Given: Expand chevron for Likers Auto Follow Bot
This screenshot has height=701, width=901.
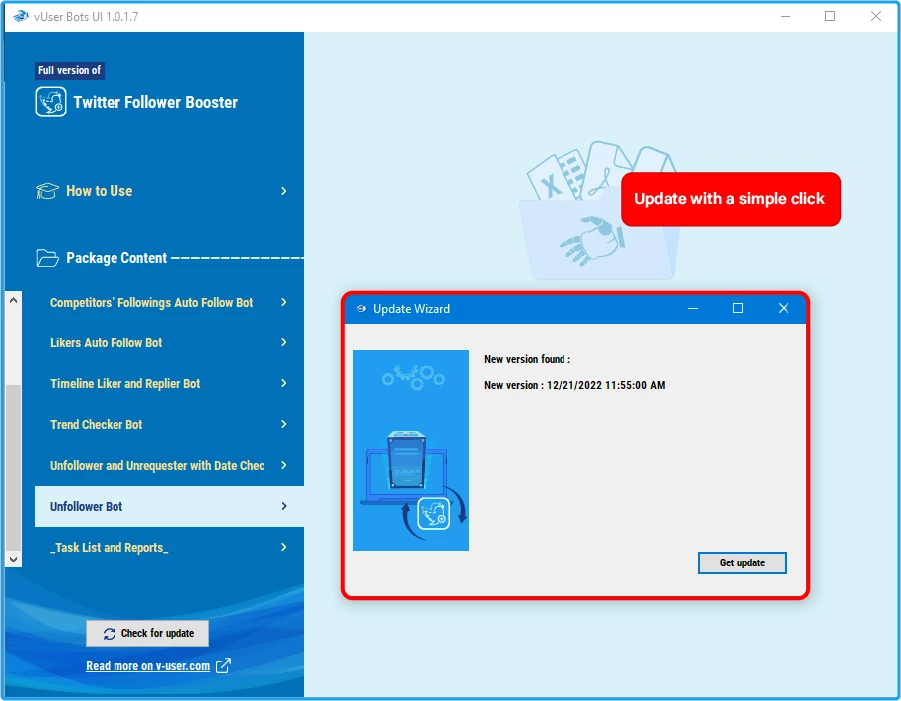Looking at the screenshot, I should [x=283, y=342].
